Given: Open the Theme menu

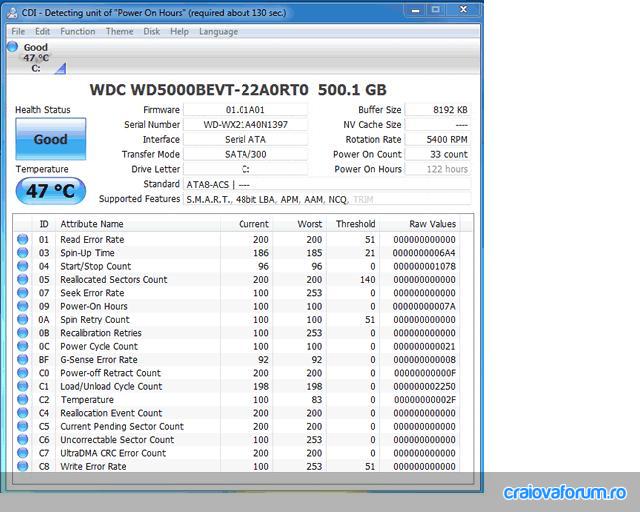Looking at the screenshot, I should coord(120,31).
